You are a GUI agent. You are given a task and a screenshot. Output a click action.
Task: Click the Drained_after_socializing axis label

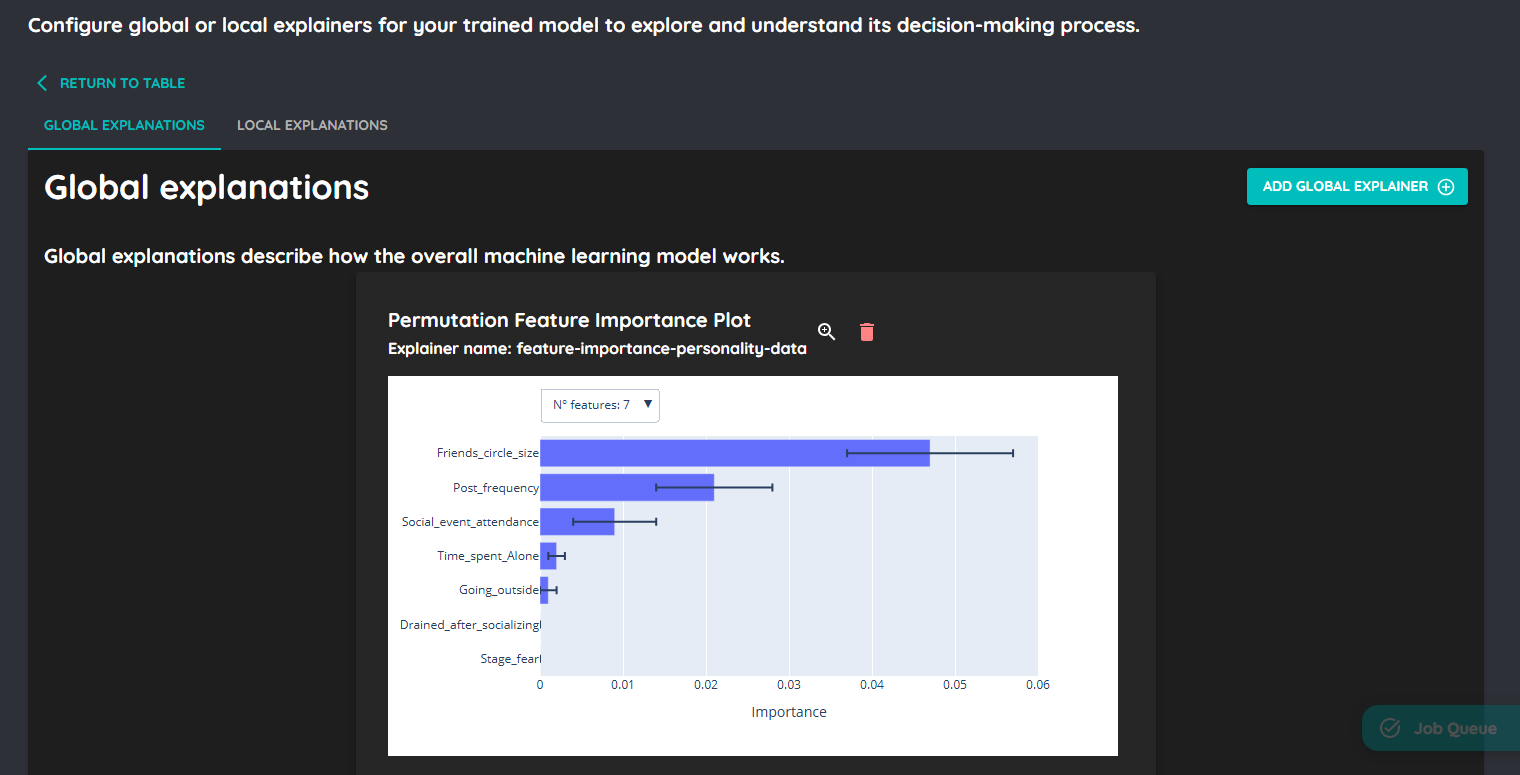point(469,625)
